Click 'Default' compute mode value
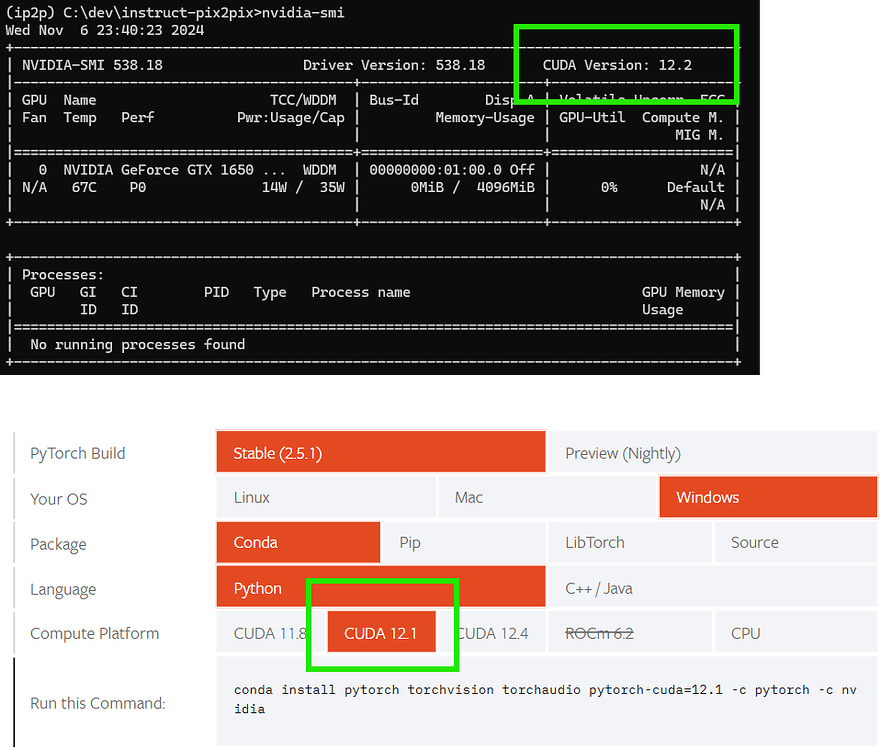 [695, 187]
